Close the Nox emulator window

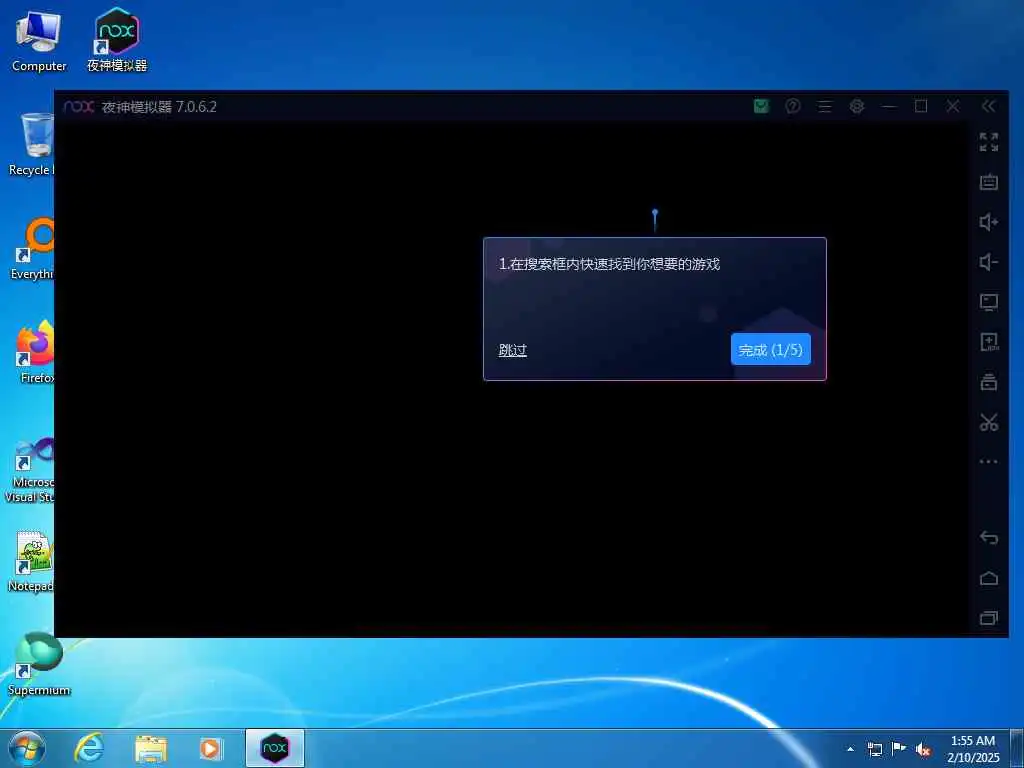pos(953,106)
